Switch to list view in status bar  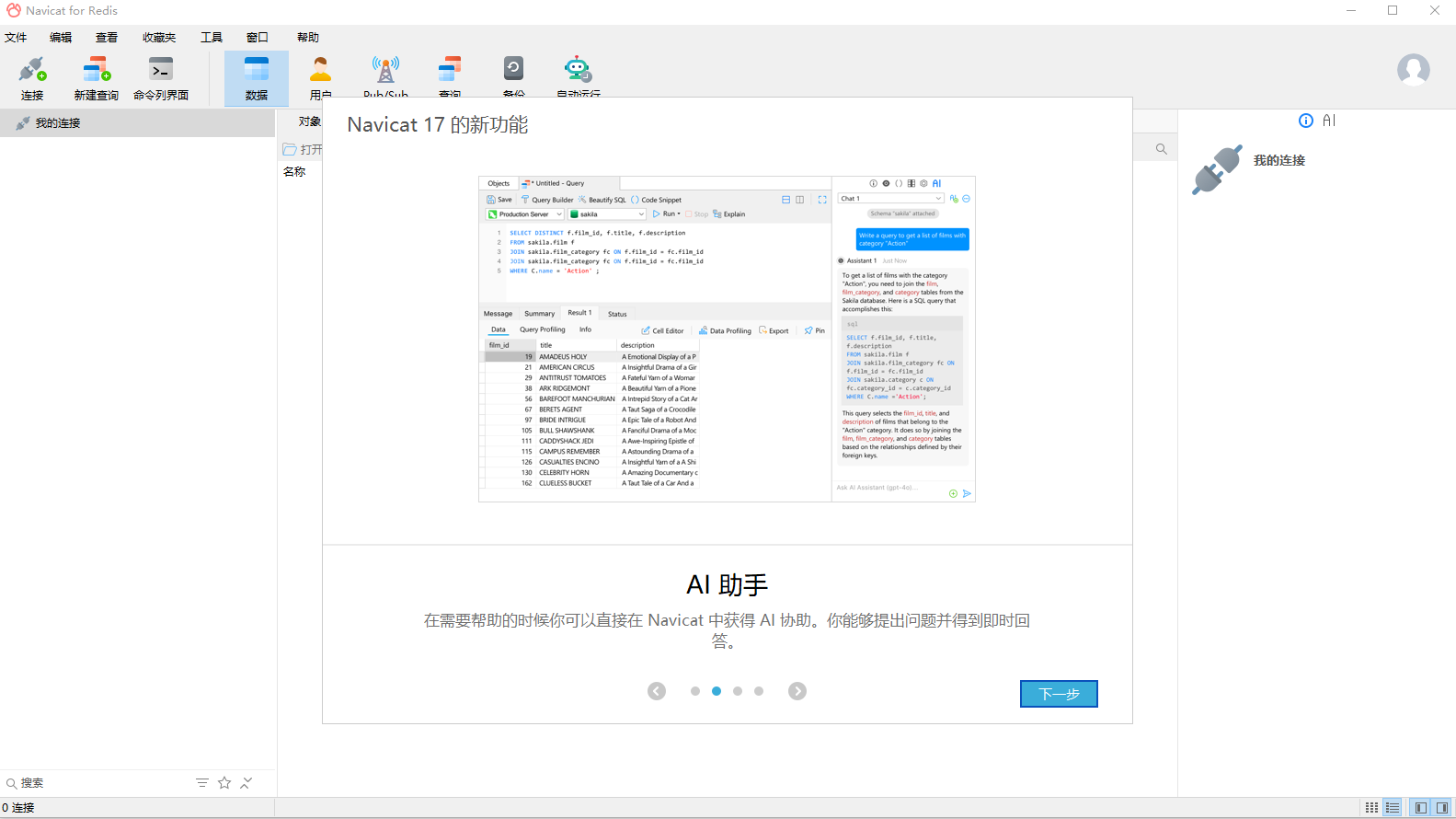pyautogui.click(x=1393, y=808)
